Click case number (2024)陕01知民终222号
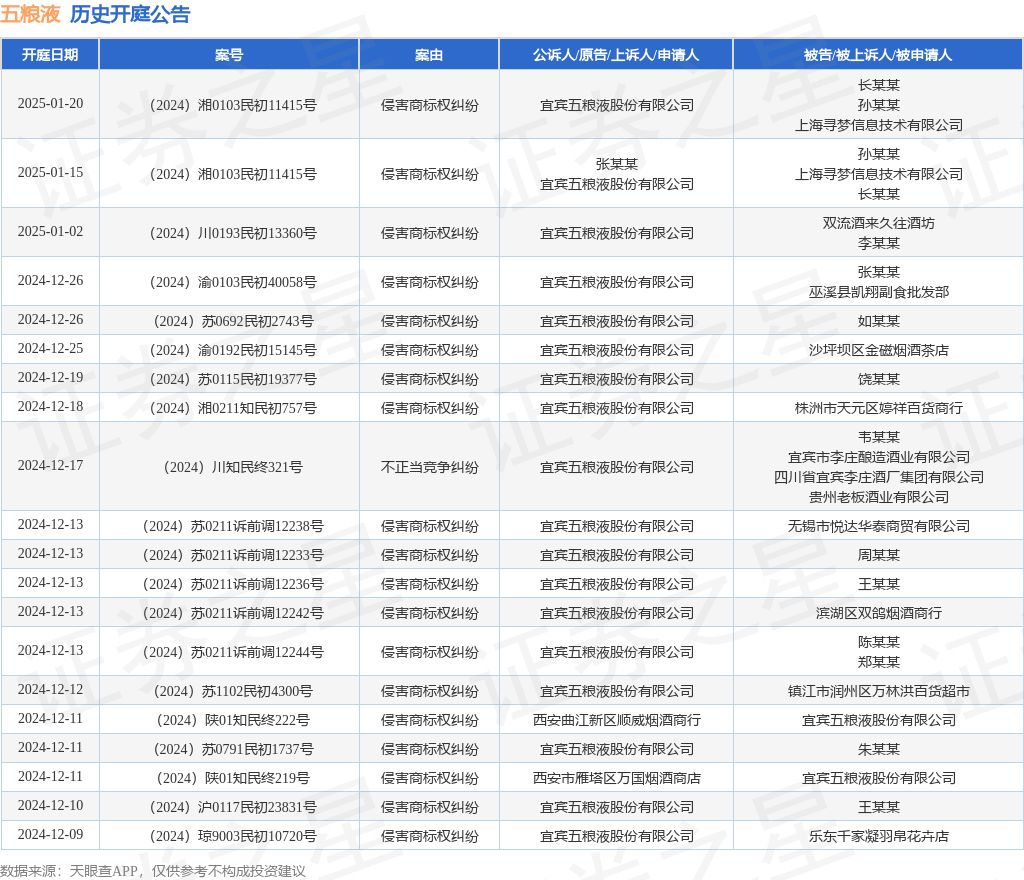The height and width of the screenshot is (880, 1024). coord(233,720)
